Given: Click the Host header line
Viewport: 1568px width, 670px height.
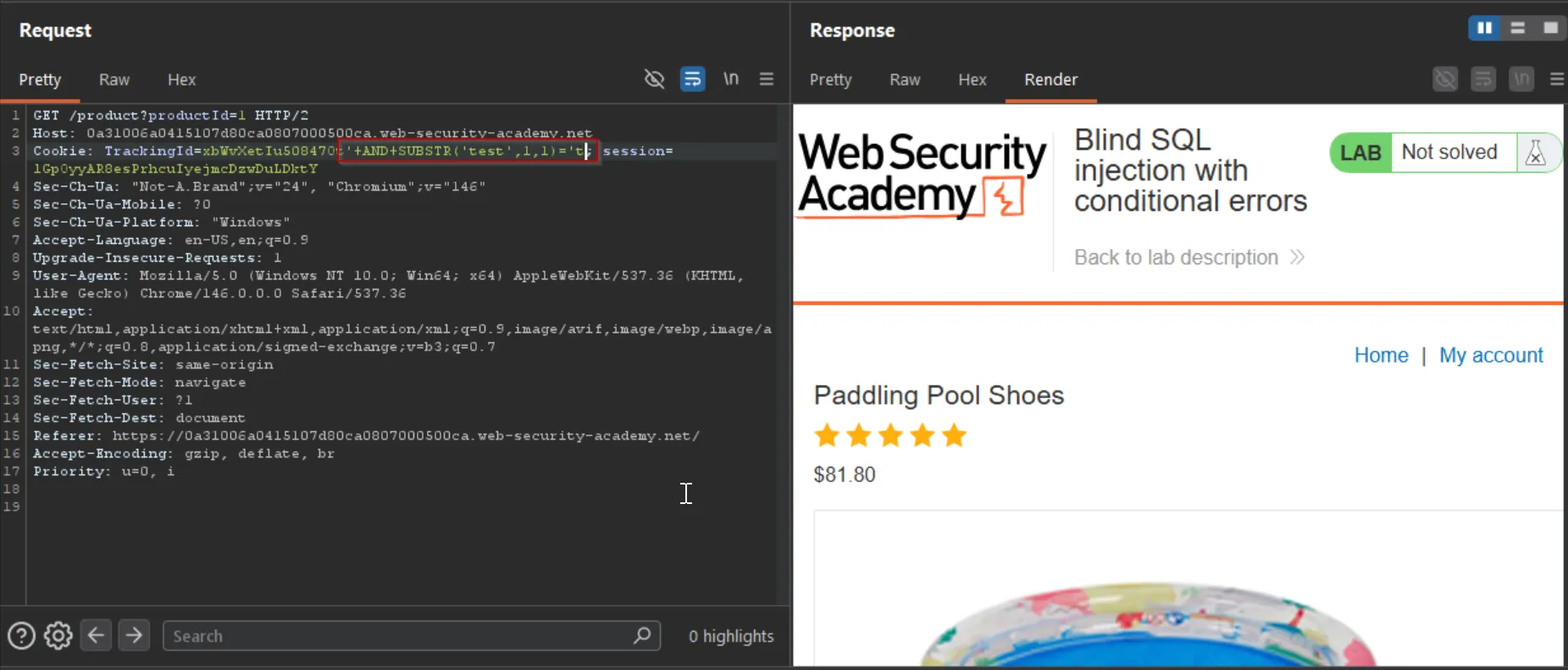Looking at the screenshot, I should click(313, 133).
